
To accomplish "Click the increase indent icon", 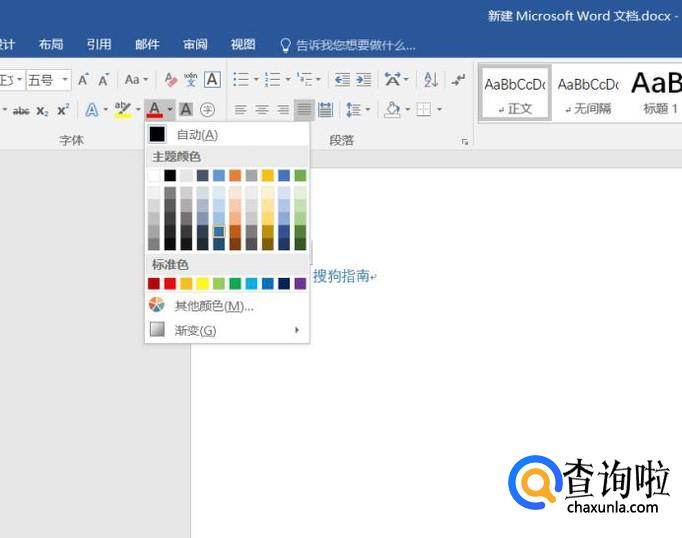I will click(x=363, y=80).
